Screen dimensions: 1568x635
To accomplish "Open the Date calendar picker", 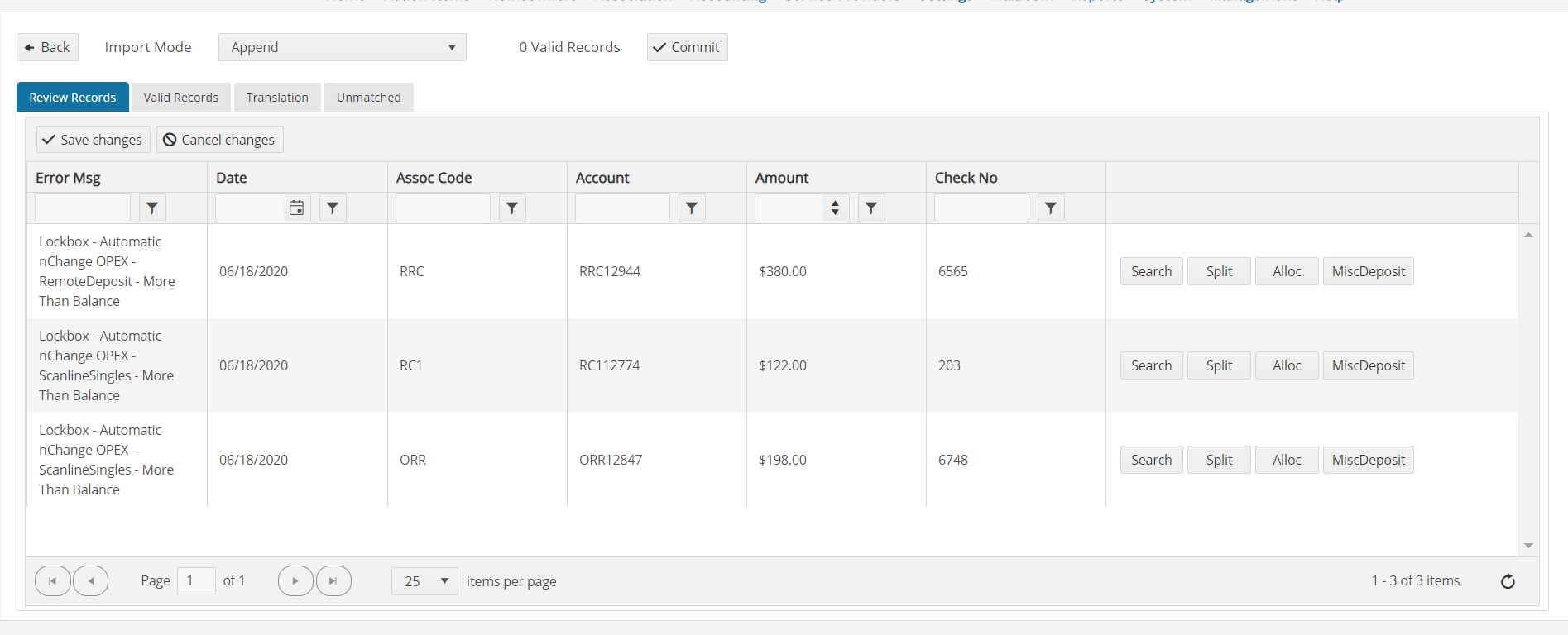I will [296, 208].
